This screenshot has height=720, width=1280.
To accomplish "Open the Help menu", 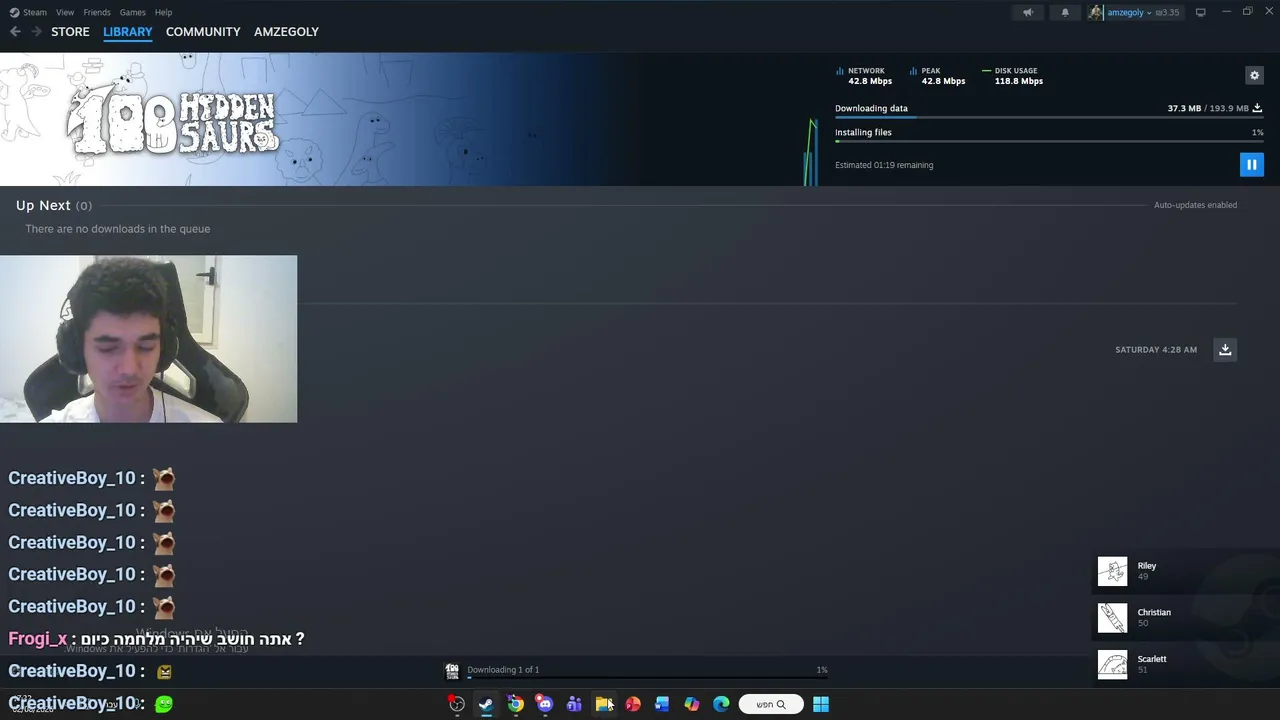I will click(163, 12).
